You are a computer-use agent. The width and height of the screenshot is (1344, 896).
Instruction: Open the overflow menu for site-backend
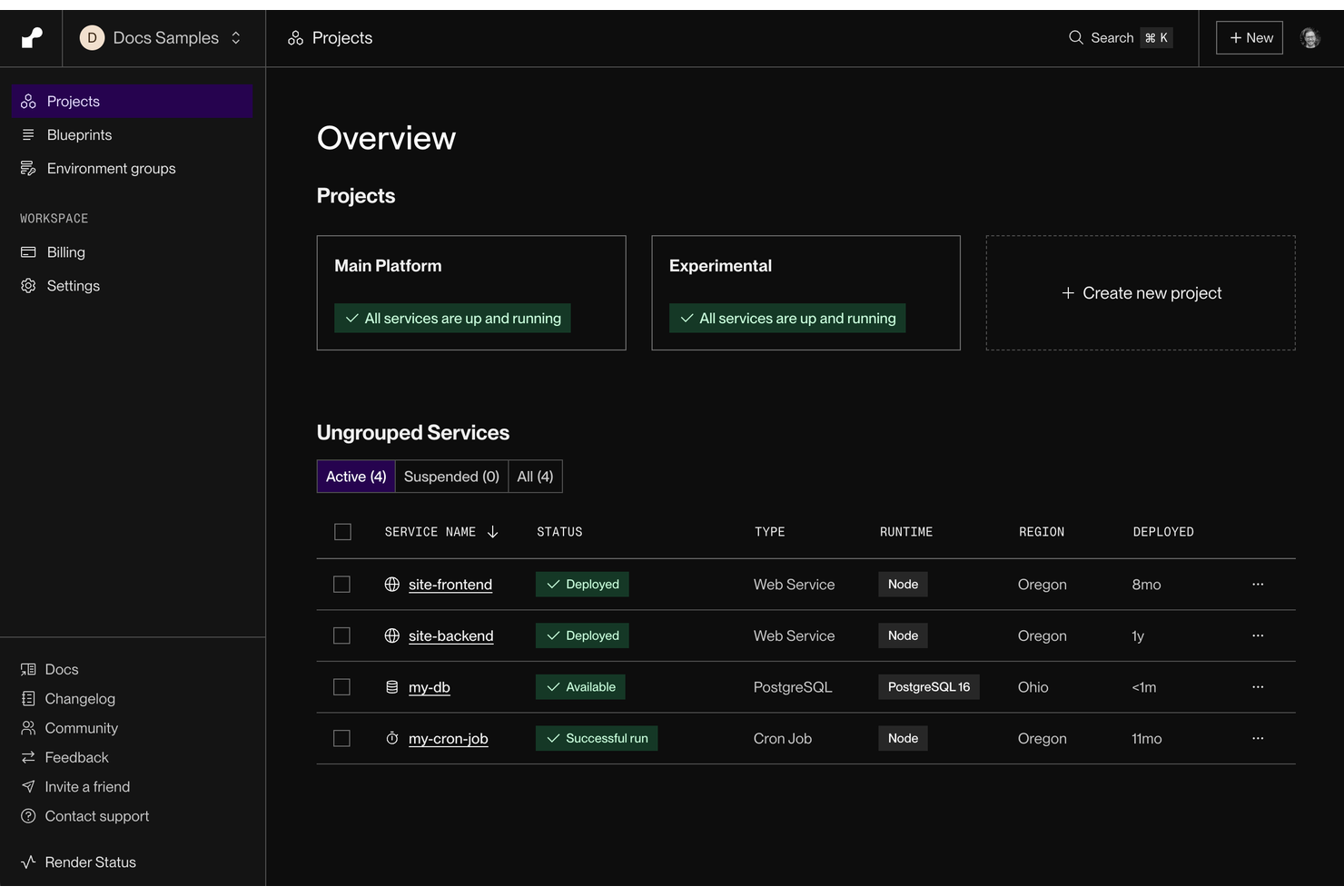[x=1258, y=635]
